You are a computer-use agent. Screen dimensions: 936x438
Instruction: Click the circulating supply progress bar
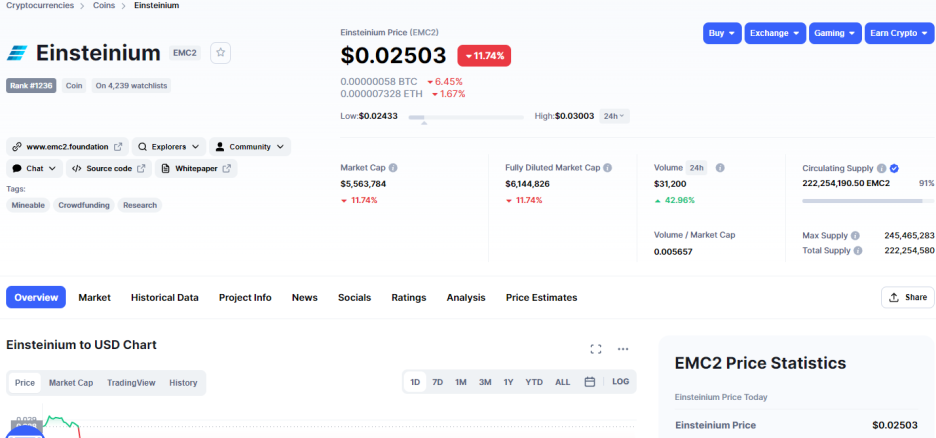[x=869, y=201]
